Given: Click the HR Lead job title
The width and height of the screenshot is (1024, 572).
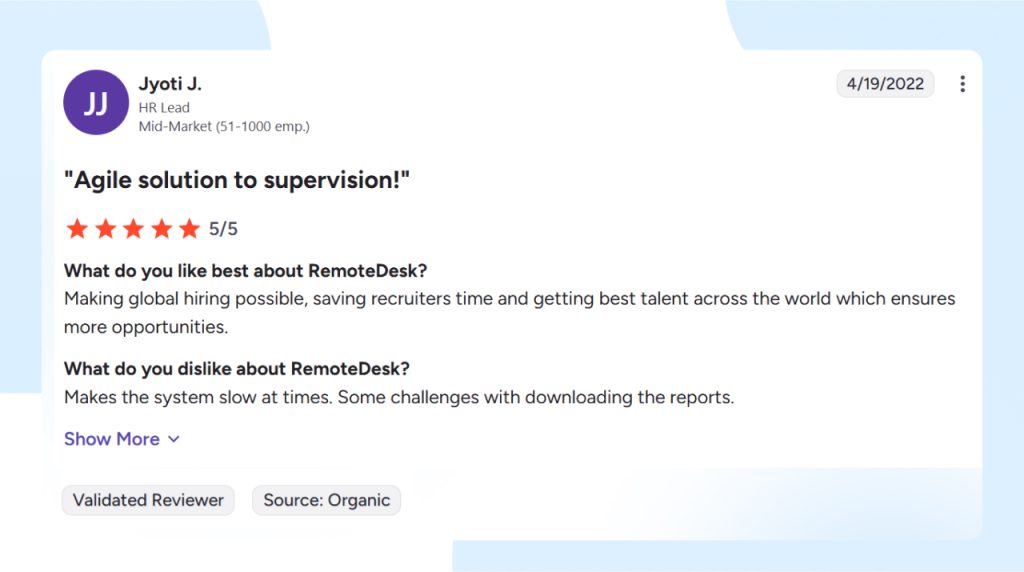Looking at the screenshot, I should 164,107.
